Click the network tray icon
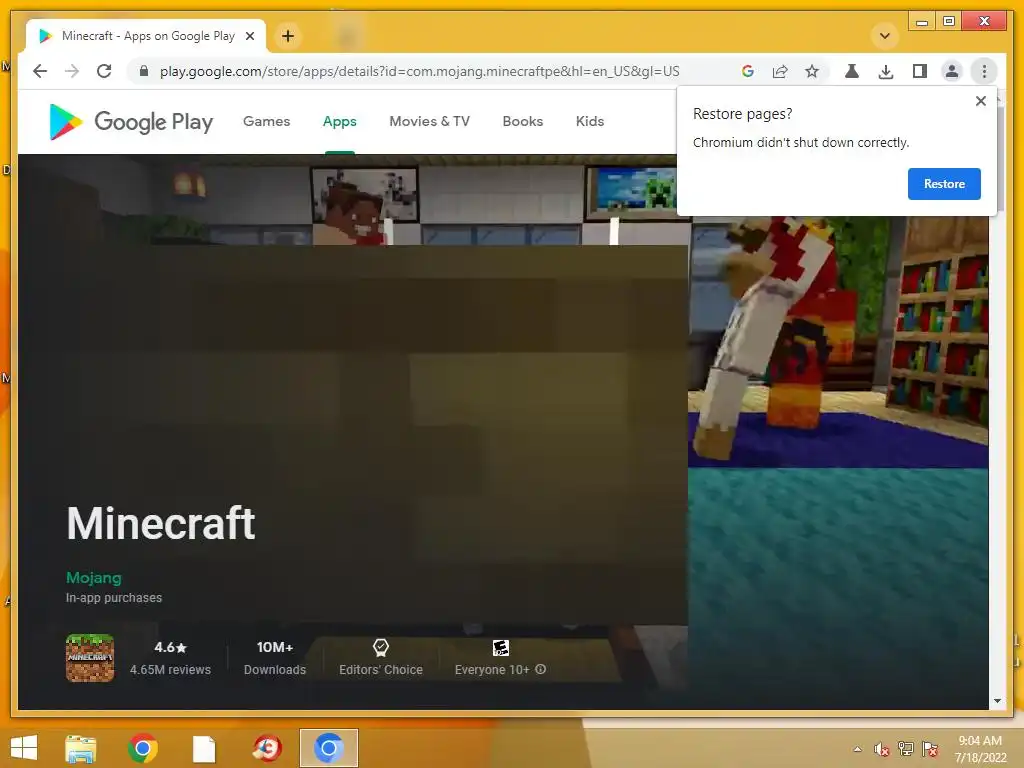The width and height of the screenshot is (1024, 768). (906, 748)
